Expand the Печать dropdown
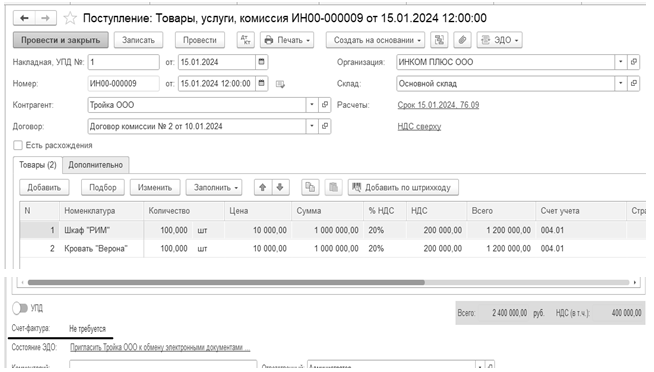 pyautogui.click(x=287, y=40)
